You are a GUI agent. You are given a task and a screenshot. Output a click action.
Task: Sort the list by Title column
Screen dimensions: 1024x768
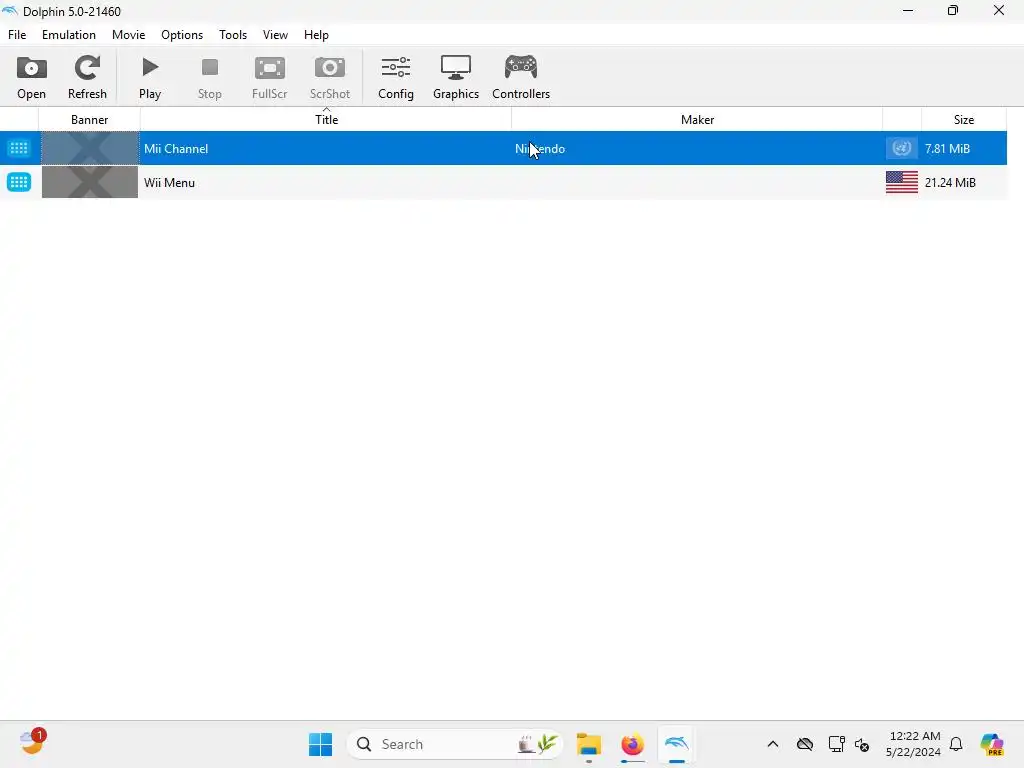(326, 120)
